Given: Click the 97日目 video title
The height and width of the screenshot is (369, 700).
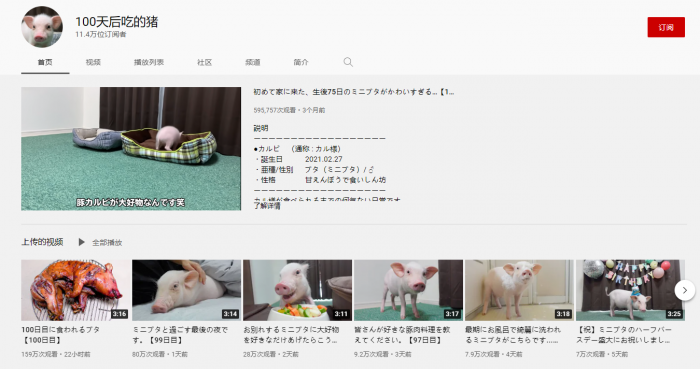Looking at the screenshot, I should point(402,335).
